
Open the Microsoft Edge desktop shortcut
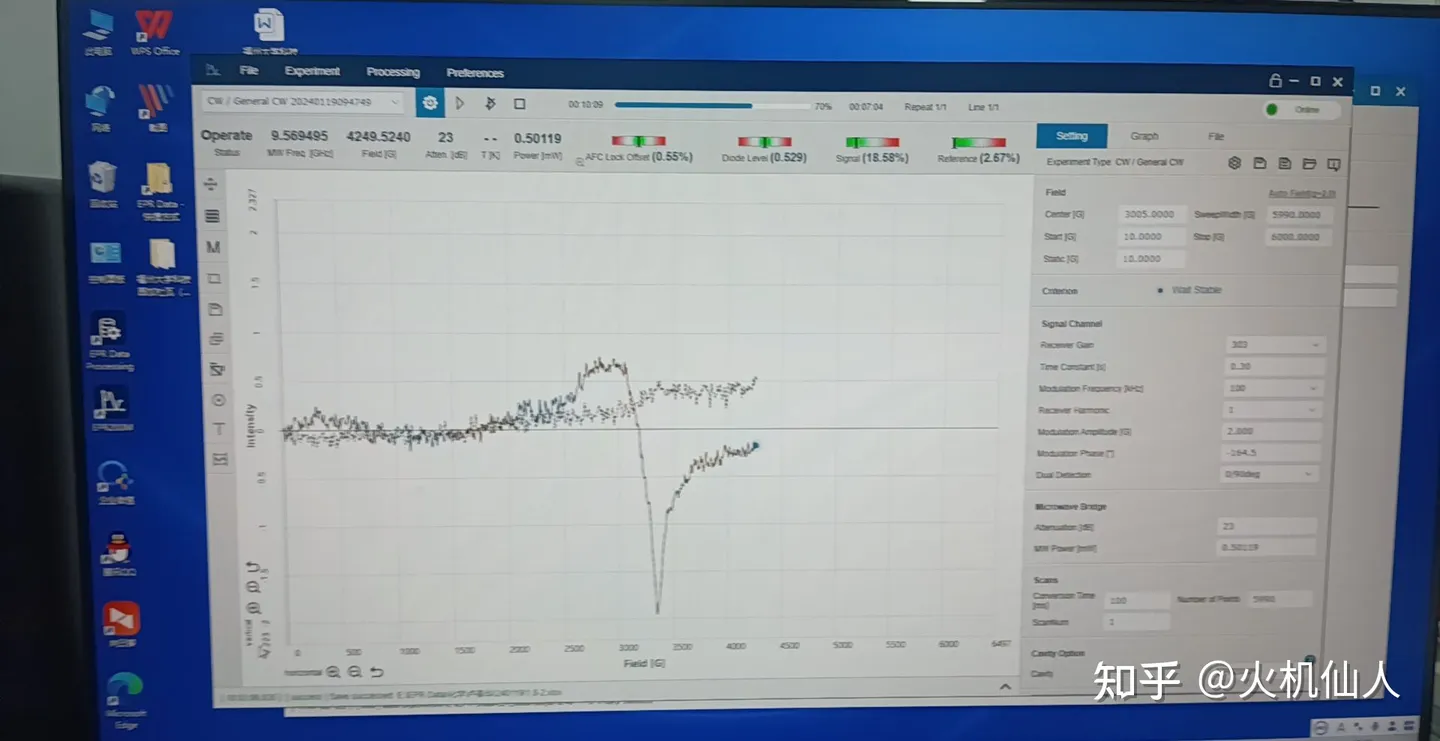pyautogui.click(x=126, y=702)
